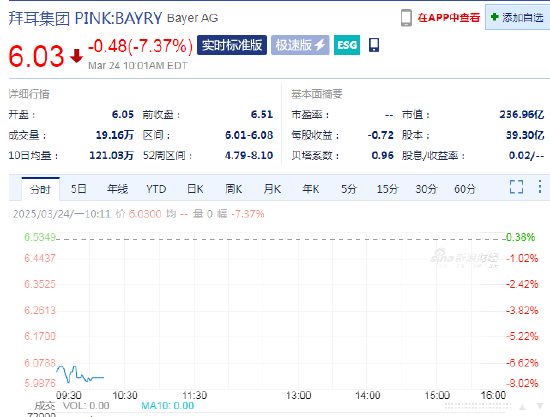This screenshot has width=550, height=417.
Task: Select the 60分 chart tab
Action: click(465, 189)
